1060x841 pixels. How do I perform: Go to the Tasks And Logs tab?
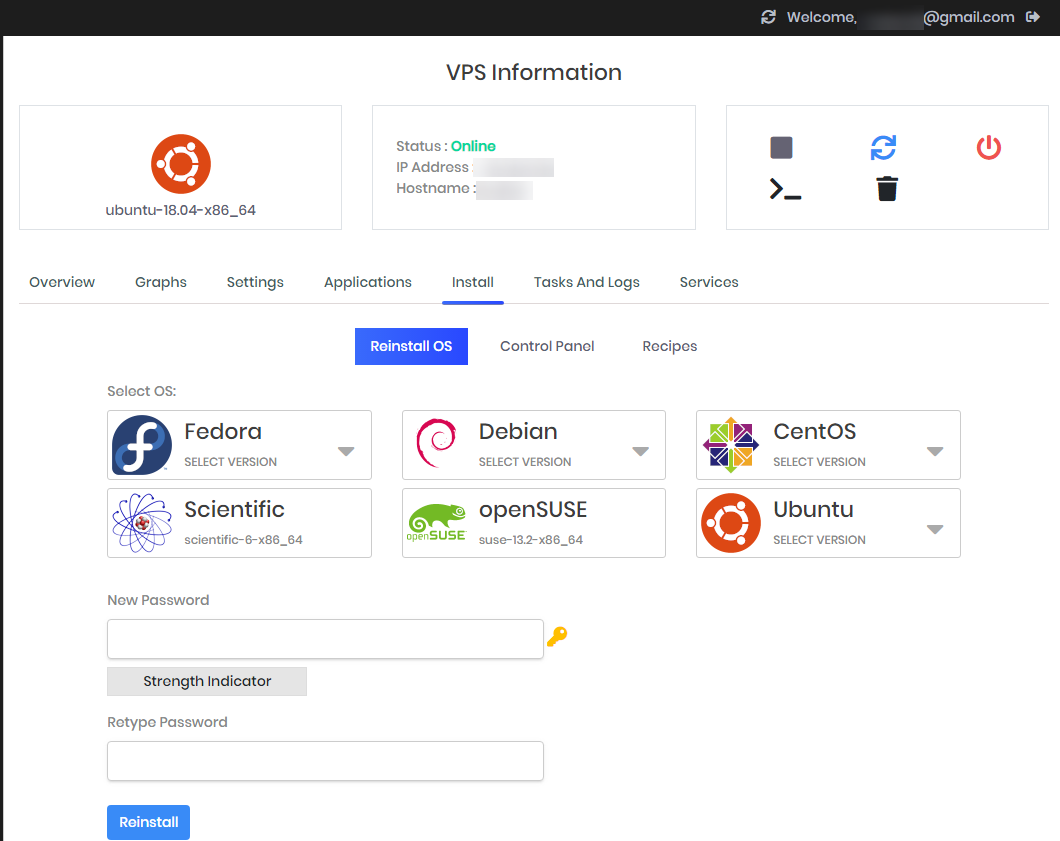click(x=587, y=282)
